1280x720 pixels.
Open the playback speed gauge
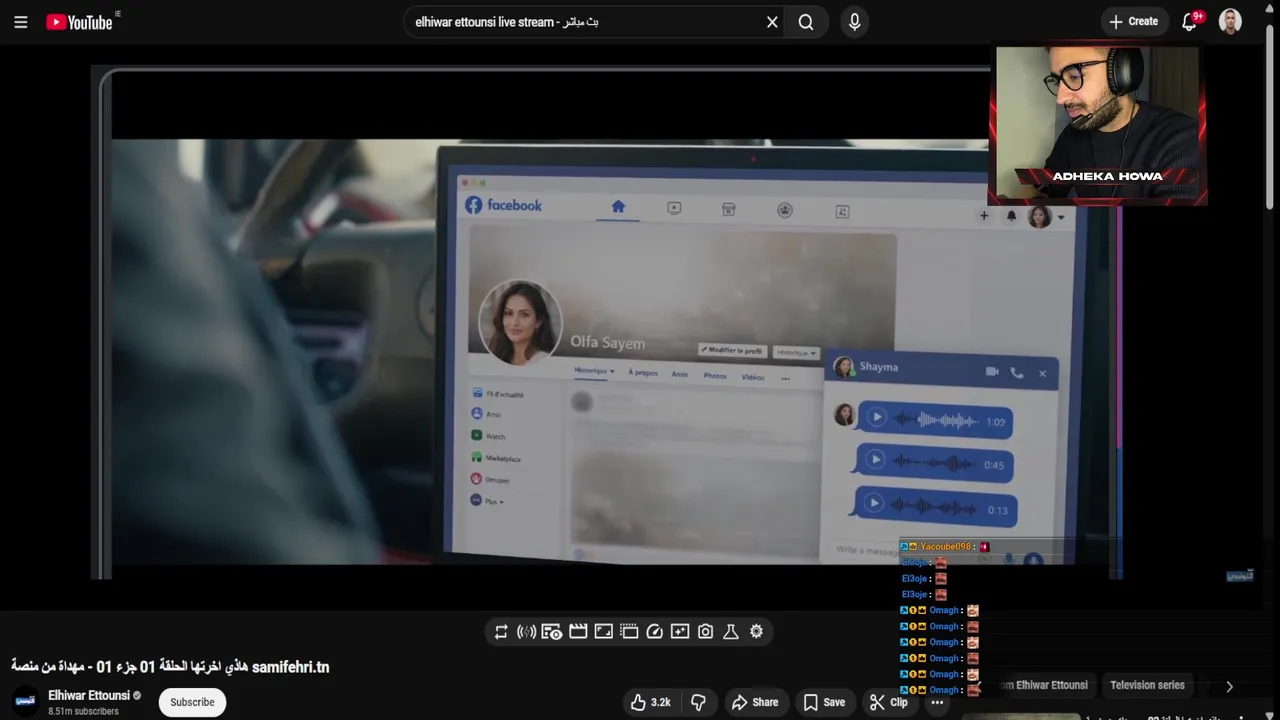click(x=655, y=631)
